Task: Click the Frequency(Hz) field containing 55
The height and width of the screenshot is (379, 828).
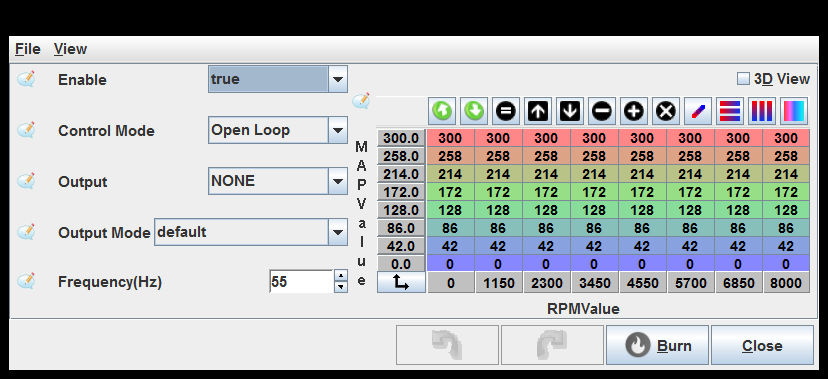Action: tap(302, 281)
